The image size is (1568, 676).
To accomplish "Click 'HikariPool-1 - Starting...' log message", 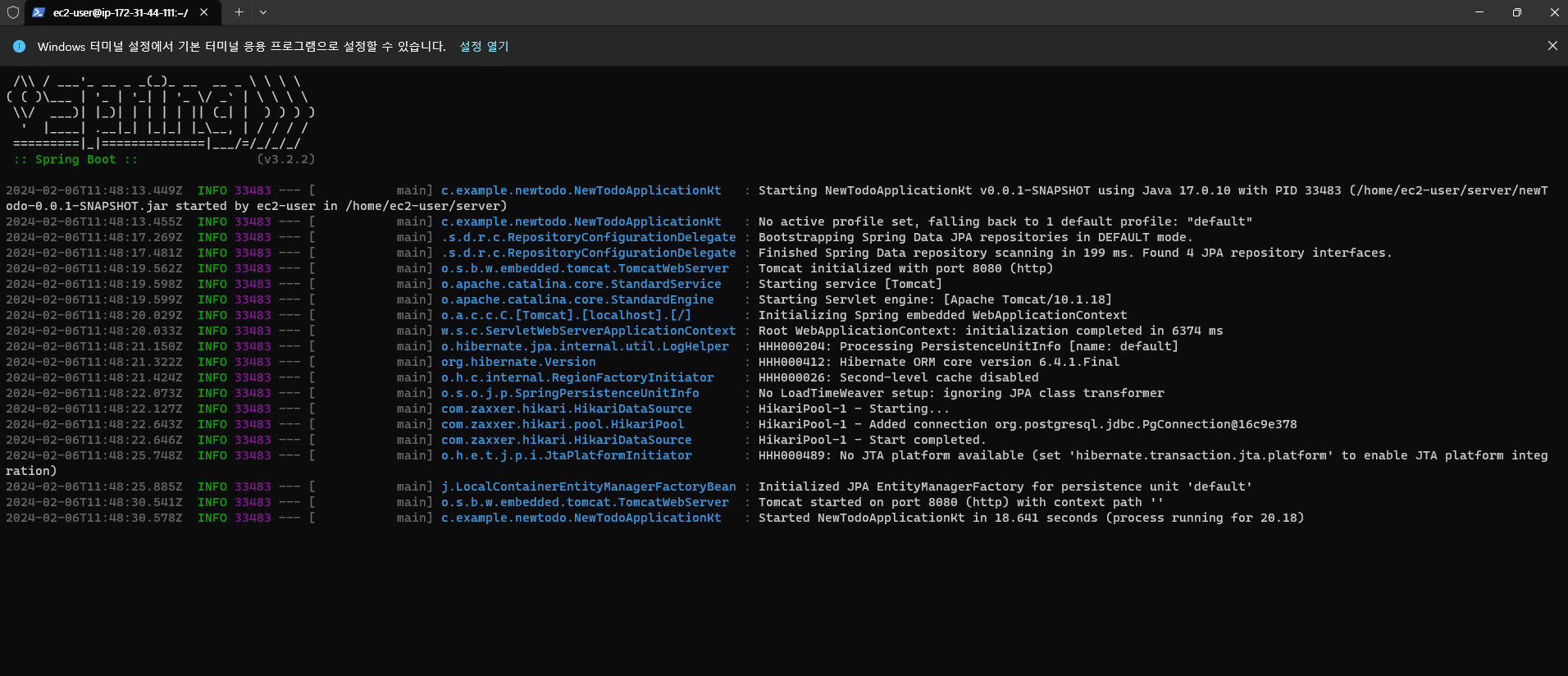I will click(854, 409).
